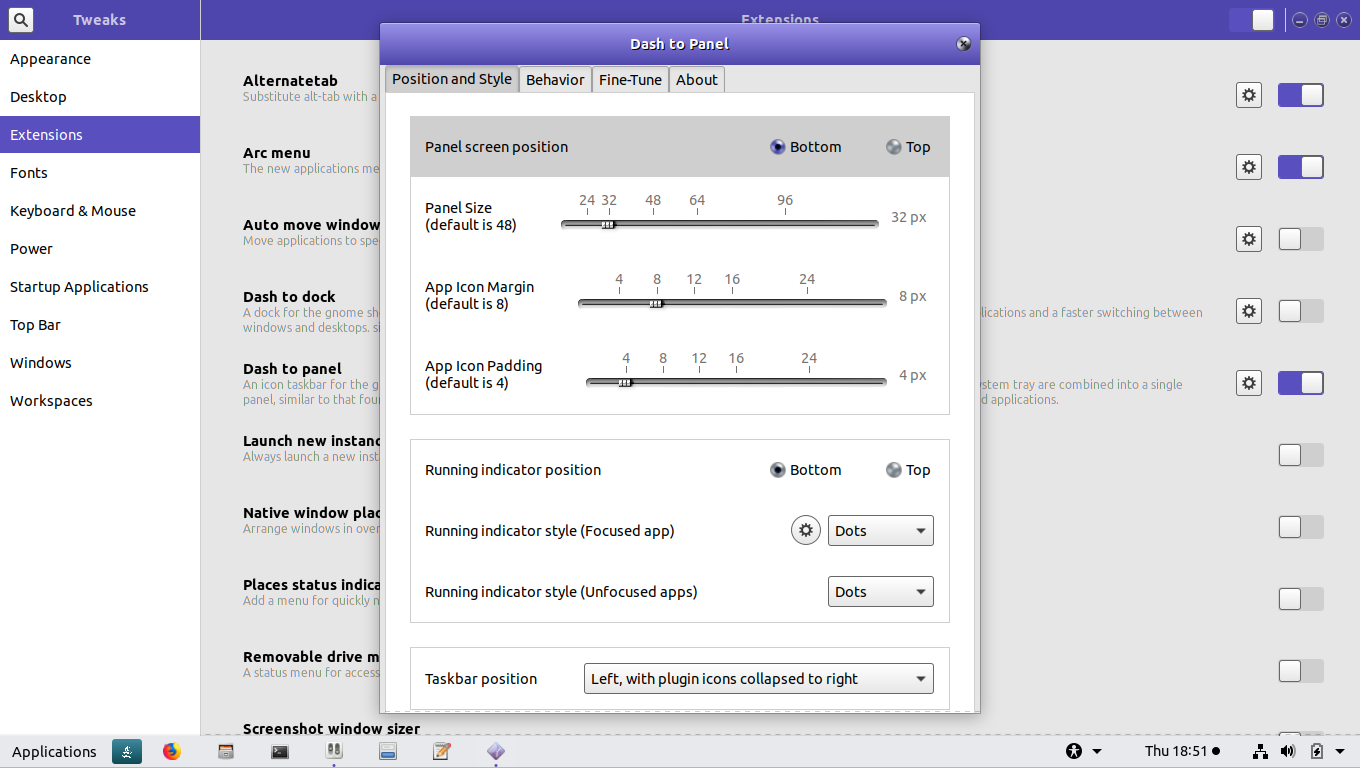The height and width of the screenshot is (768, 1360).
Task: Click the Panel Size slider handle
Action: [608, 225]
